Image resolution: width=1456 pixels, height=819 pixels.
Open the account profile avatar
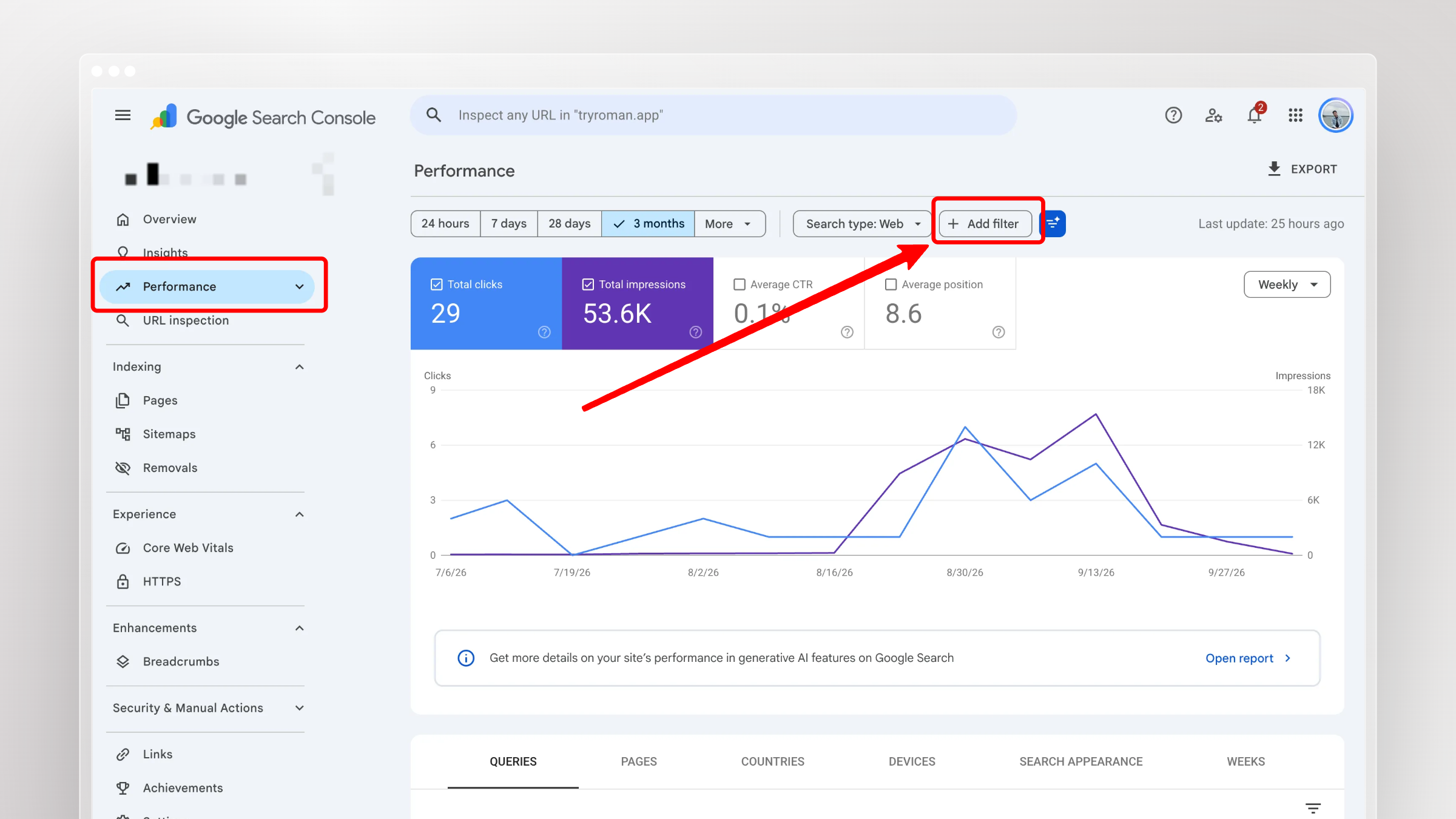pos(1336,115)
